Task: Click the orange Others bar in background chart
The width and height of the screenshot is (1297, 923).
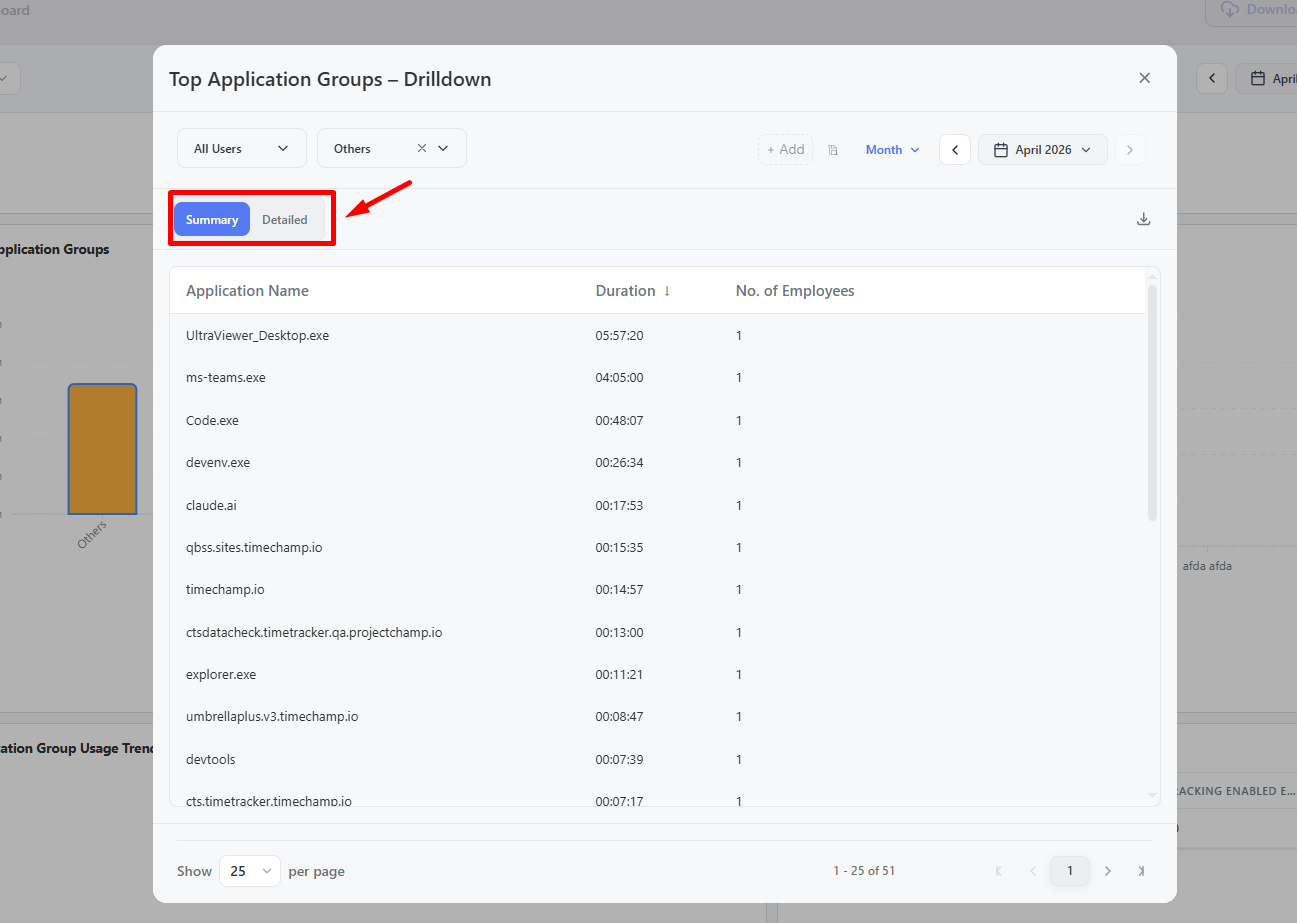Action: pyautogui.click(x=102, y=449)
